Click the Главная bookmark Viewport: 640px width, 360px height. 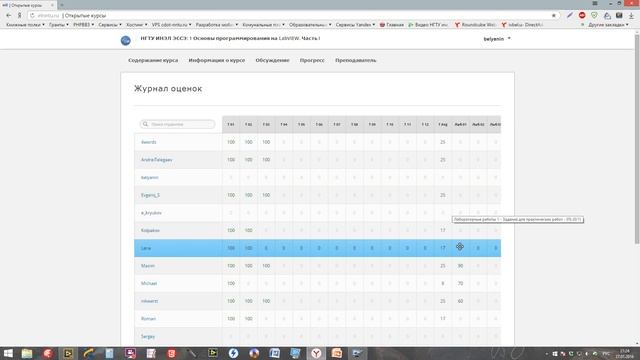(x=392, y=25)
